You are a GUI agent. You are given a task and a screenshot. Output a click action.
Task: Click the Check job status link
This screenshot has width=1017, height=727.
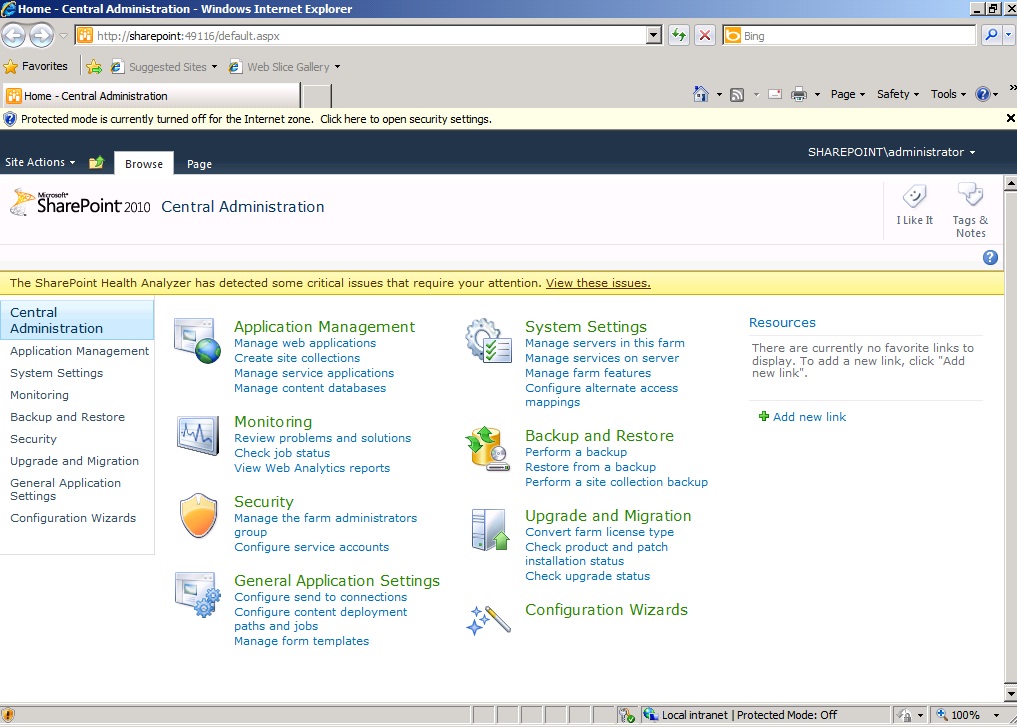point(282,453)
